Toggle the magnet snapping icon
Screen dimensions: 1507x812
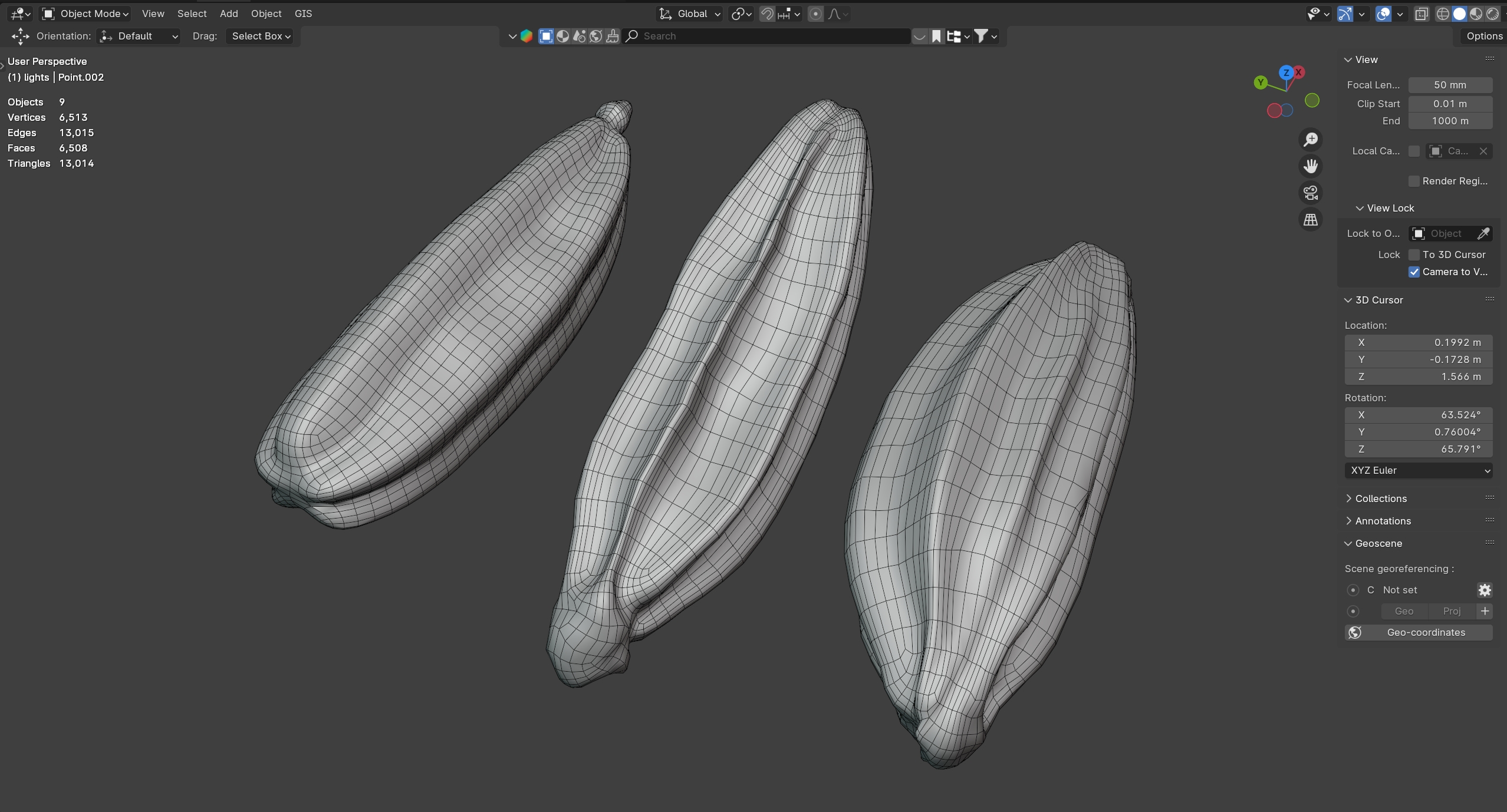pyautogui.click(x=766, y=14)
